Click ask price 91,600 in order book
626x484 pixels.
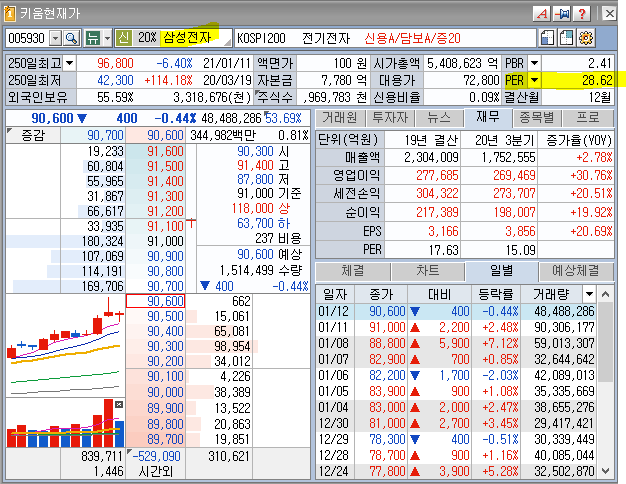coord(155,151)
